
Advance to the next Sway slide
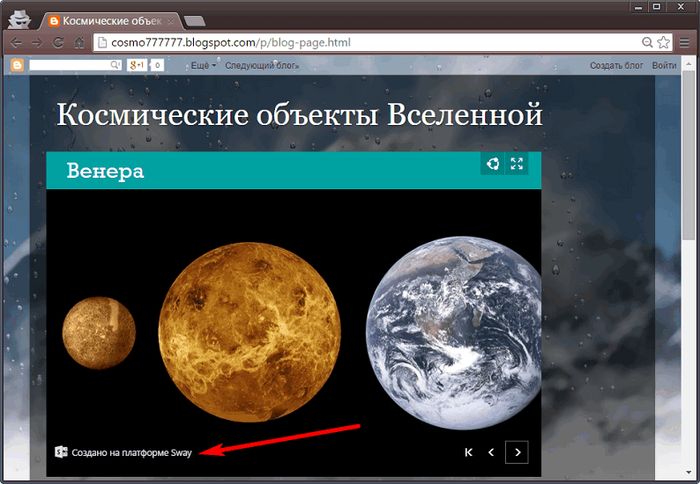[x=516, y=453]
